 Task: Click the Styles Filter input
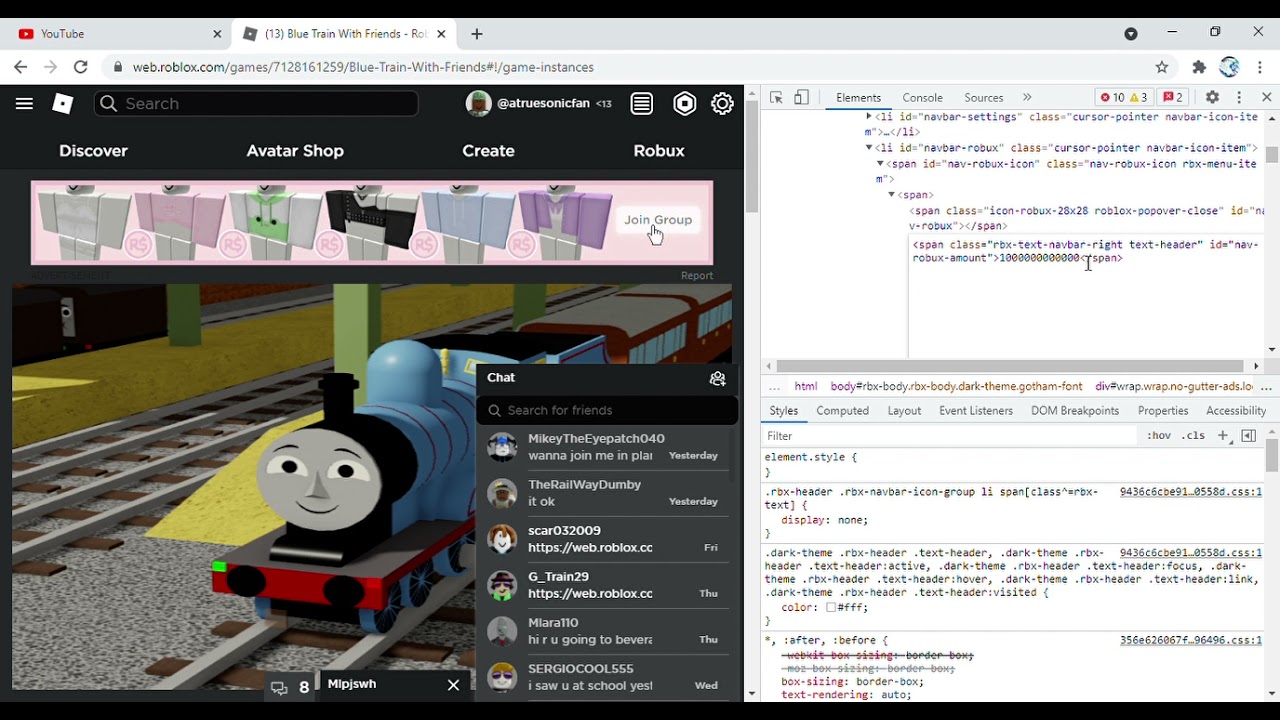[x=950, y=436]
